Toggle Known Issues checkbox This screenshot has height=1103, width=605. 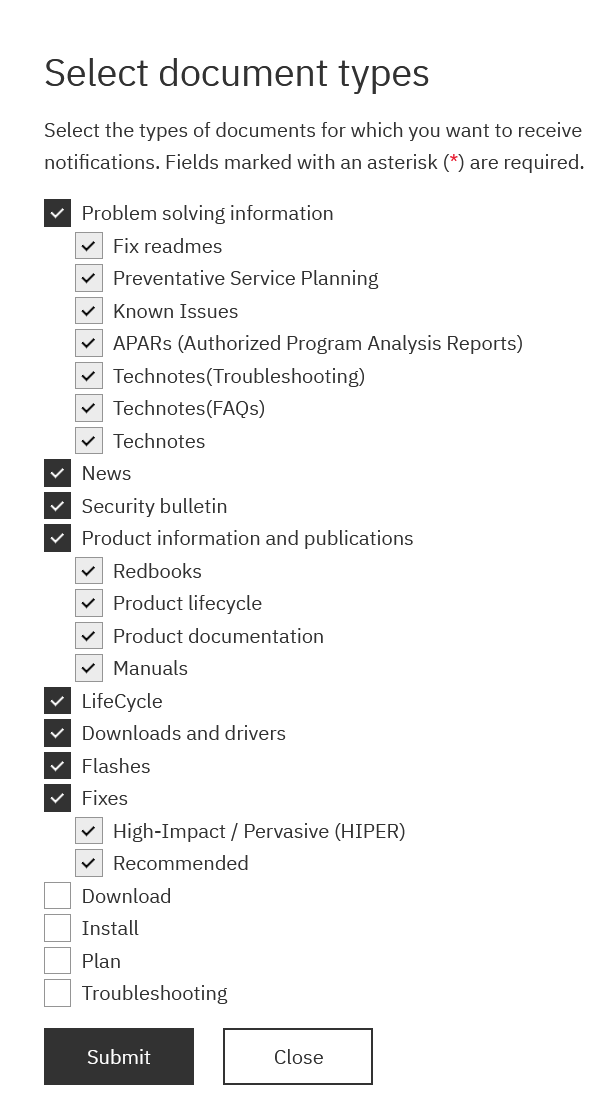(89, 311)
